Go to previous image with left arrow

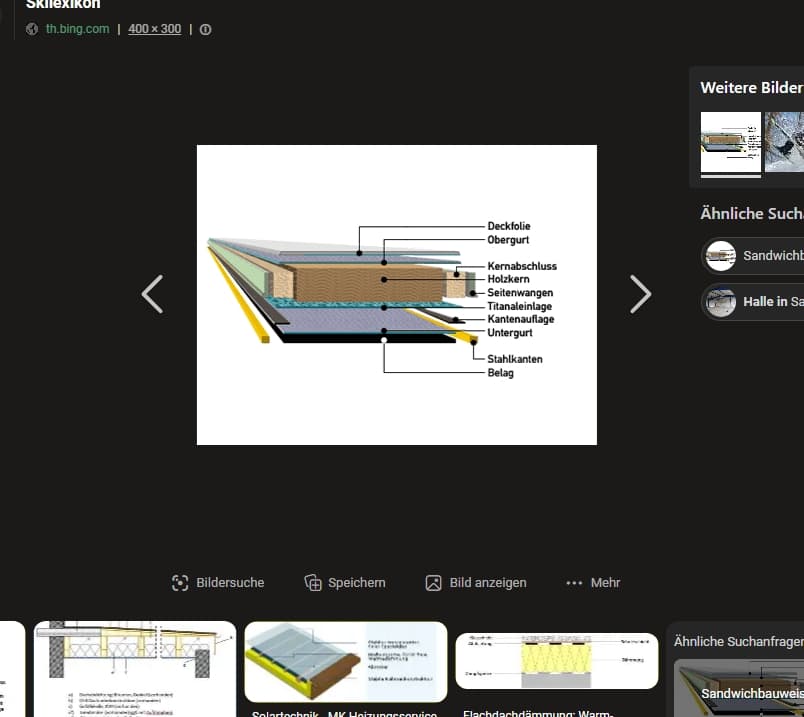152,294
